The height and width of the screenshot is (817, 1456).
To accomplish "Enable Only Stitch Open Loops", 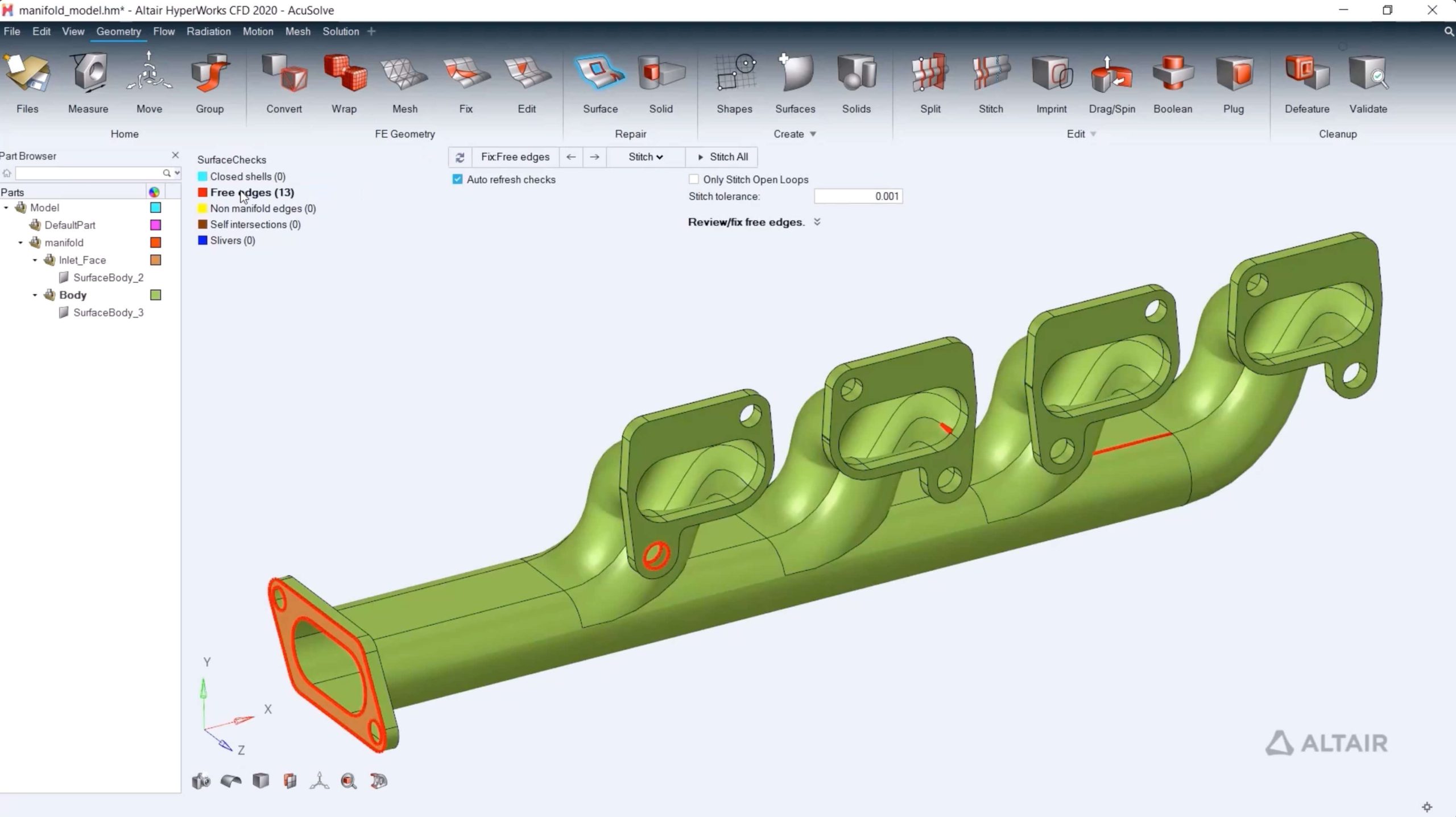I will point(693,179).
